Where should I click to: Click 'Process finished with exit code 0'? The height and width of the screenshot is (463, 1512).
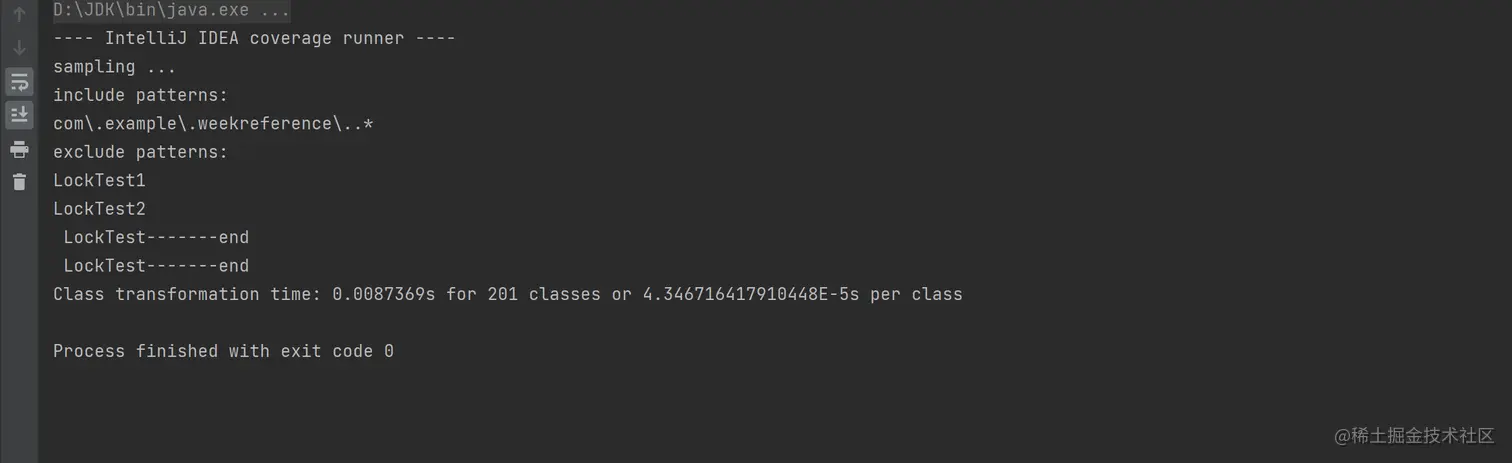pos(223,351)
